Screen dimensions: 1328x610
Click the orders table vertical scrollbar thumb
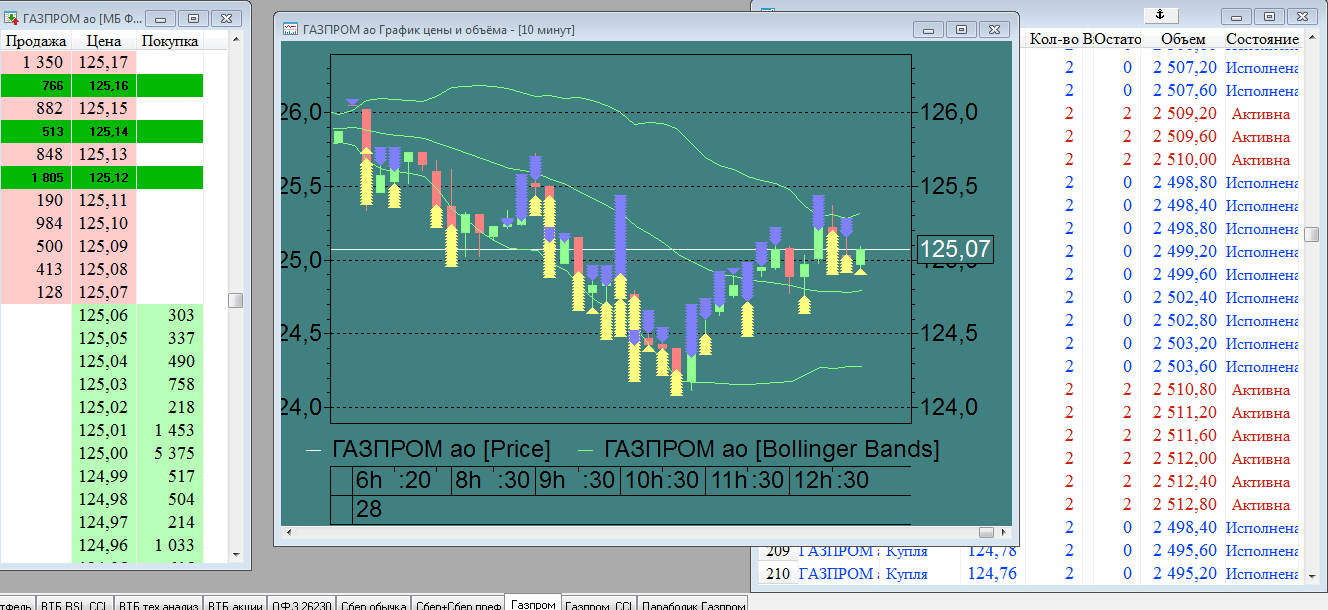point(1311,234)
